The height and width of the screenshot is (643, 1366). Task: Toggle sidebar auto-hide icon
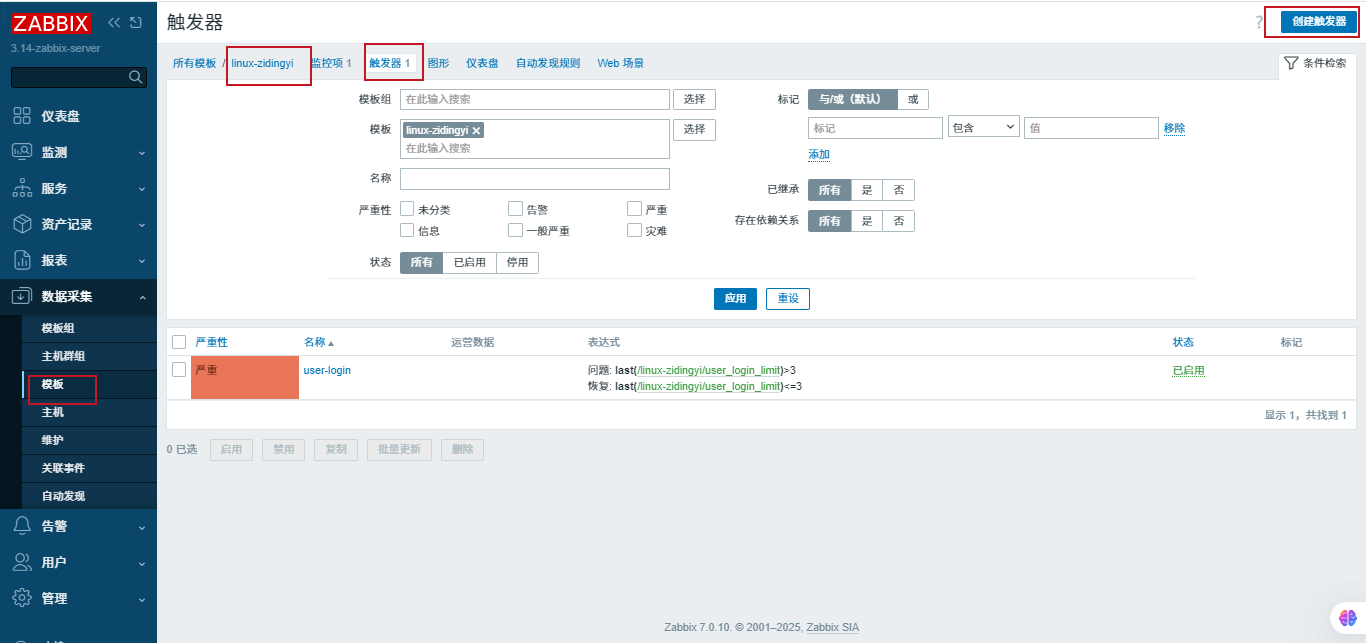click(x=136, y=22)
